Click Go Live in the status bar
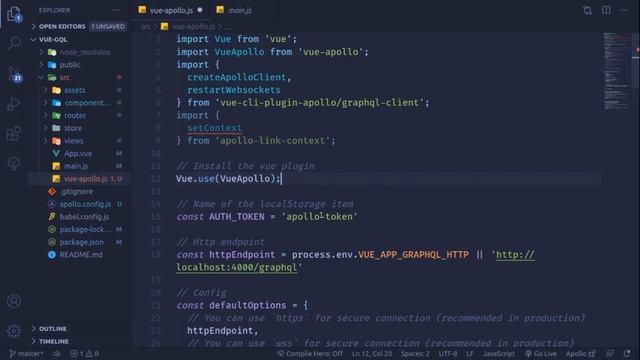The width and height of the screenshot is (640, 360). coord(541,354)
